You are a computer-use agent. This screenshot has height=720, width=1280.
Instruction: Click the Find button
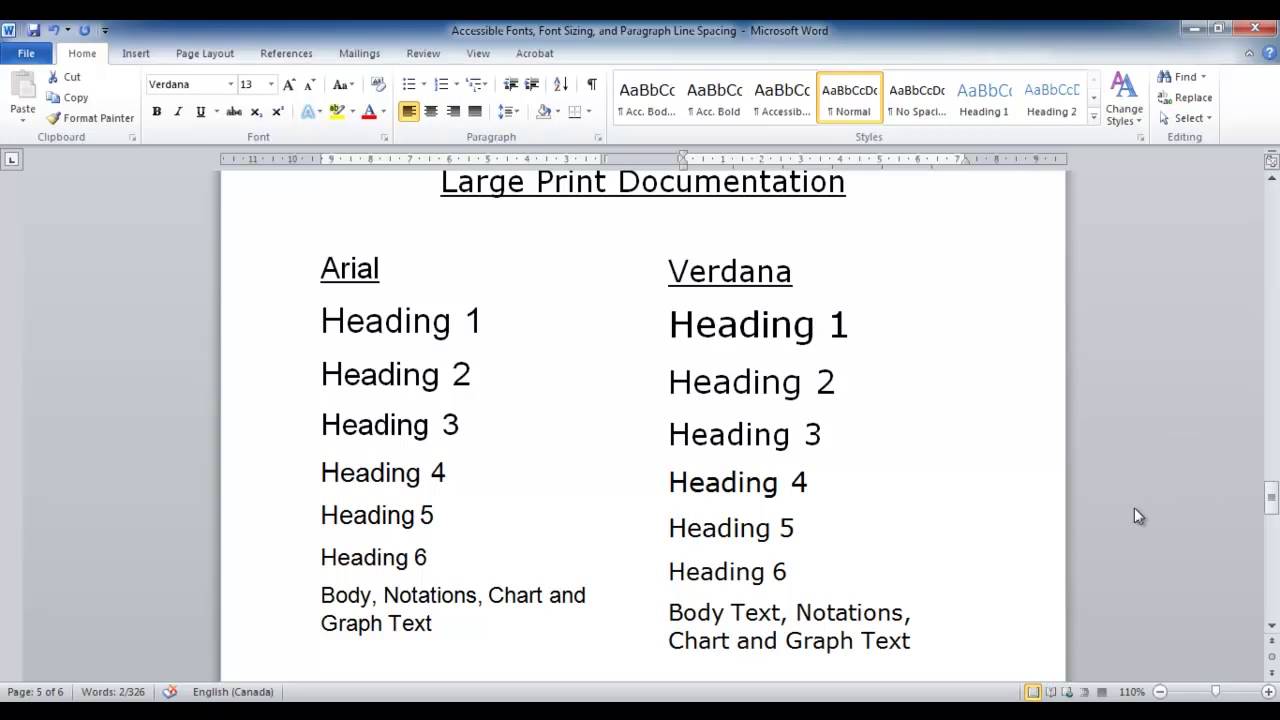coord(1181,77)
